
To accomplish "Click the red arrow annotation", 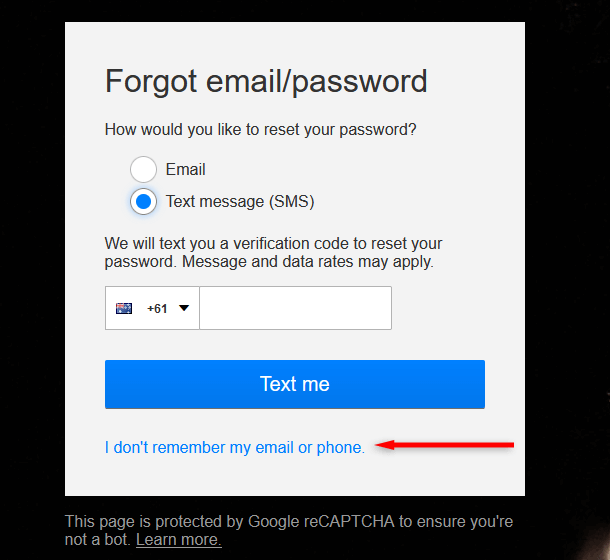I will coord(450,445).
